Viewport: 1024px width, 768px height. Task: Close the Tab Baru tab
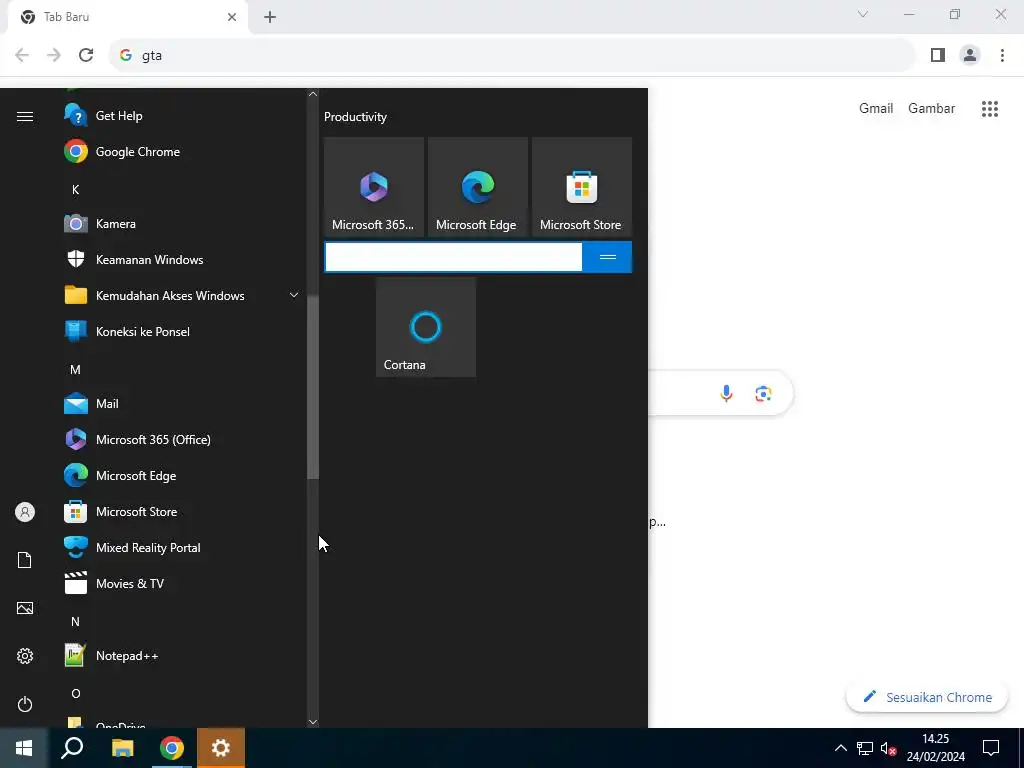click(232, 17)
